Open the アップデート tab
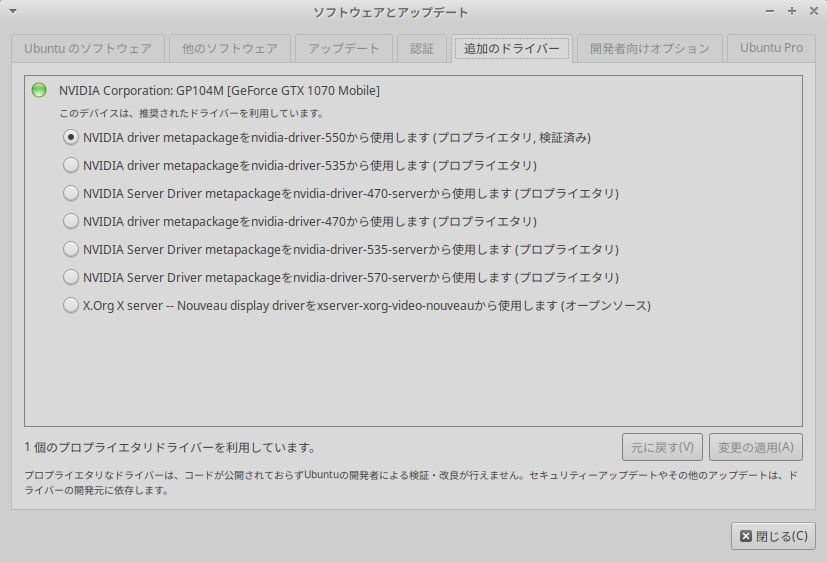The image size is (827, 562). 344,49
